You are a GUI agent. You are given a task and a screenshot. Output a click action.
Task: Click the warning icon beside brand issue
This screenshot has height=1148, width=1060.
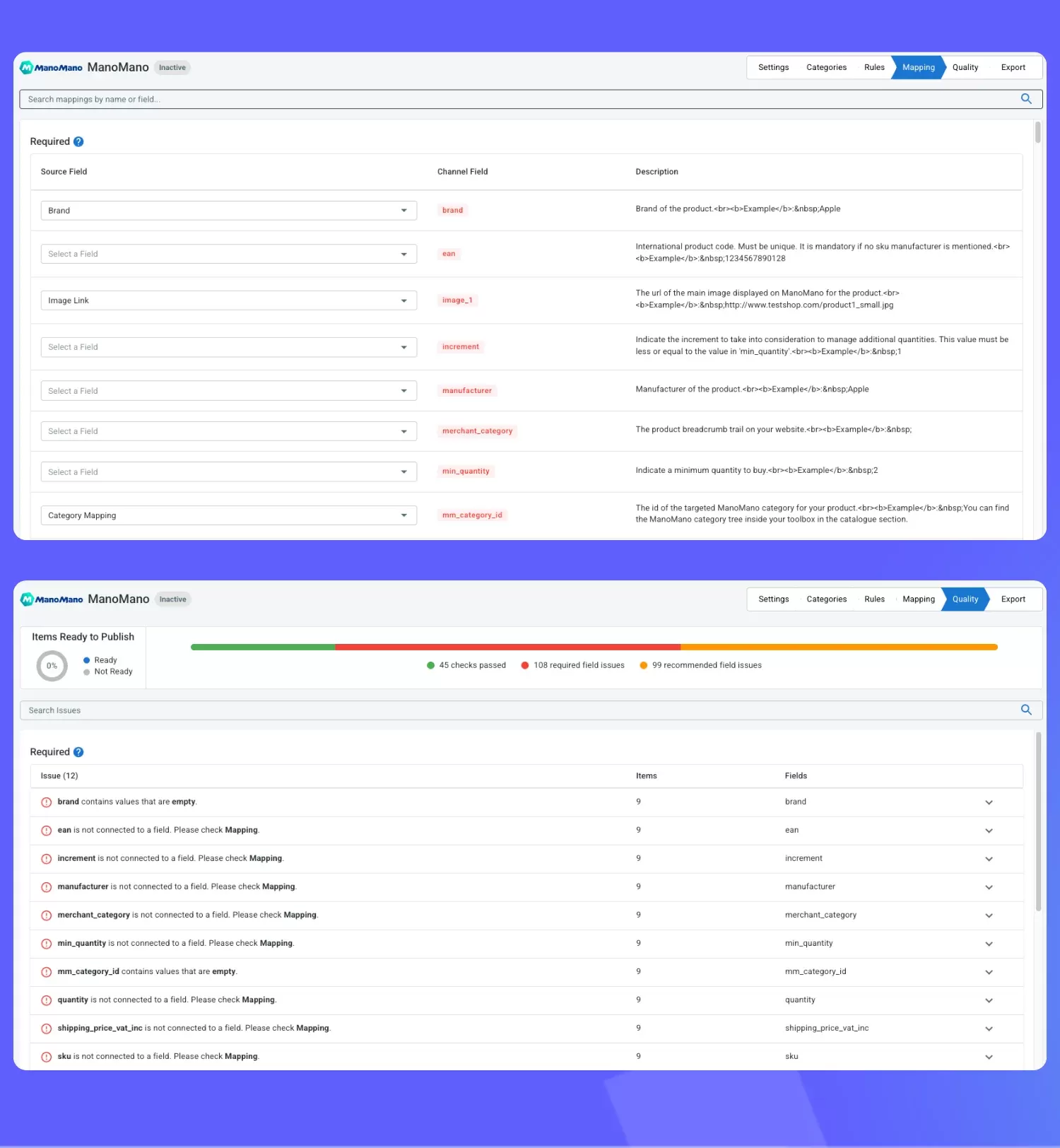[x=47, y=802]
